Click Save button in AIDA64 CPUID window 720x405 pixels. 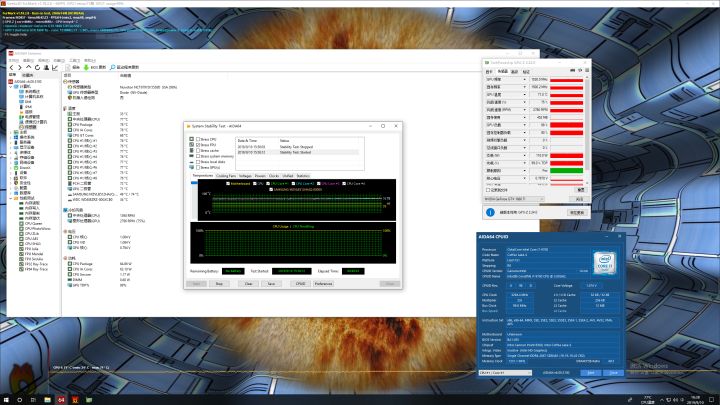coord(591,373)
